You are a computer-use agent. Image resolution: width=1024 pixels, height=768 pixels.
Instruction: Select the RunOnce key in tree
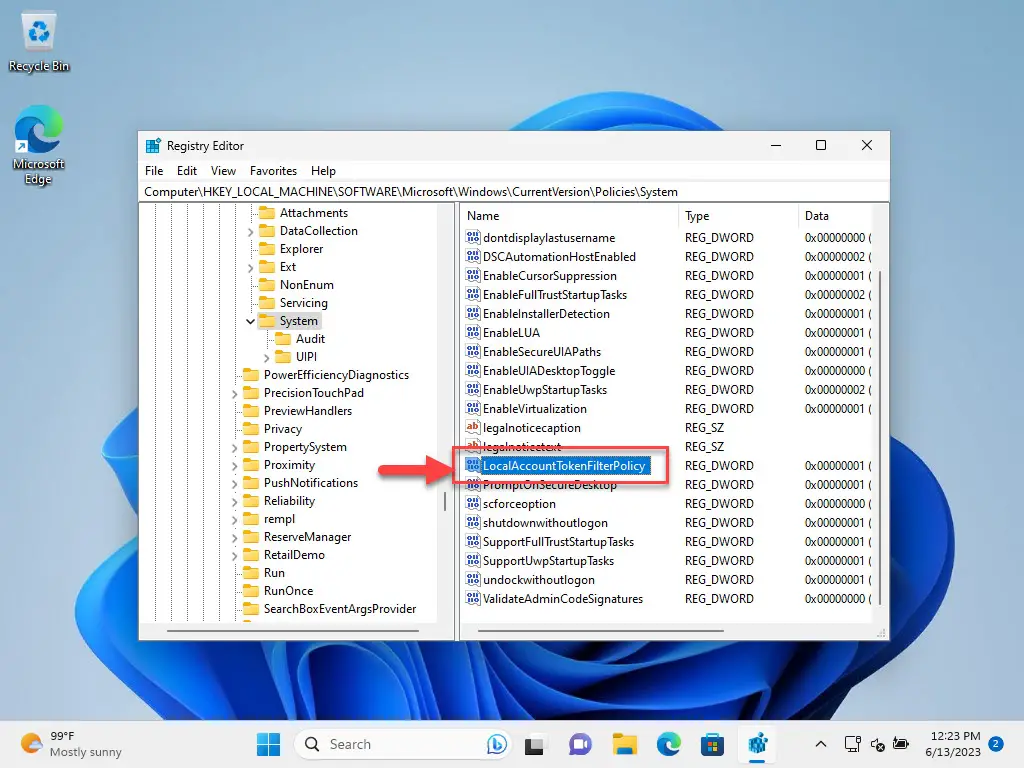point(288,590)
